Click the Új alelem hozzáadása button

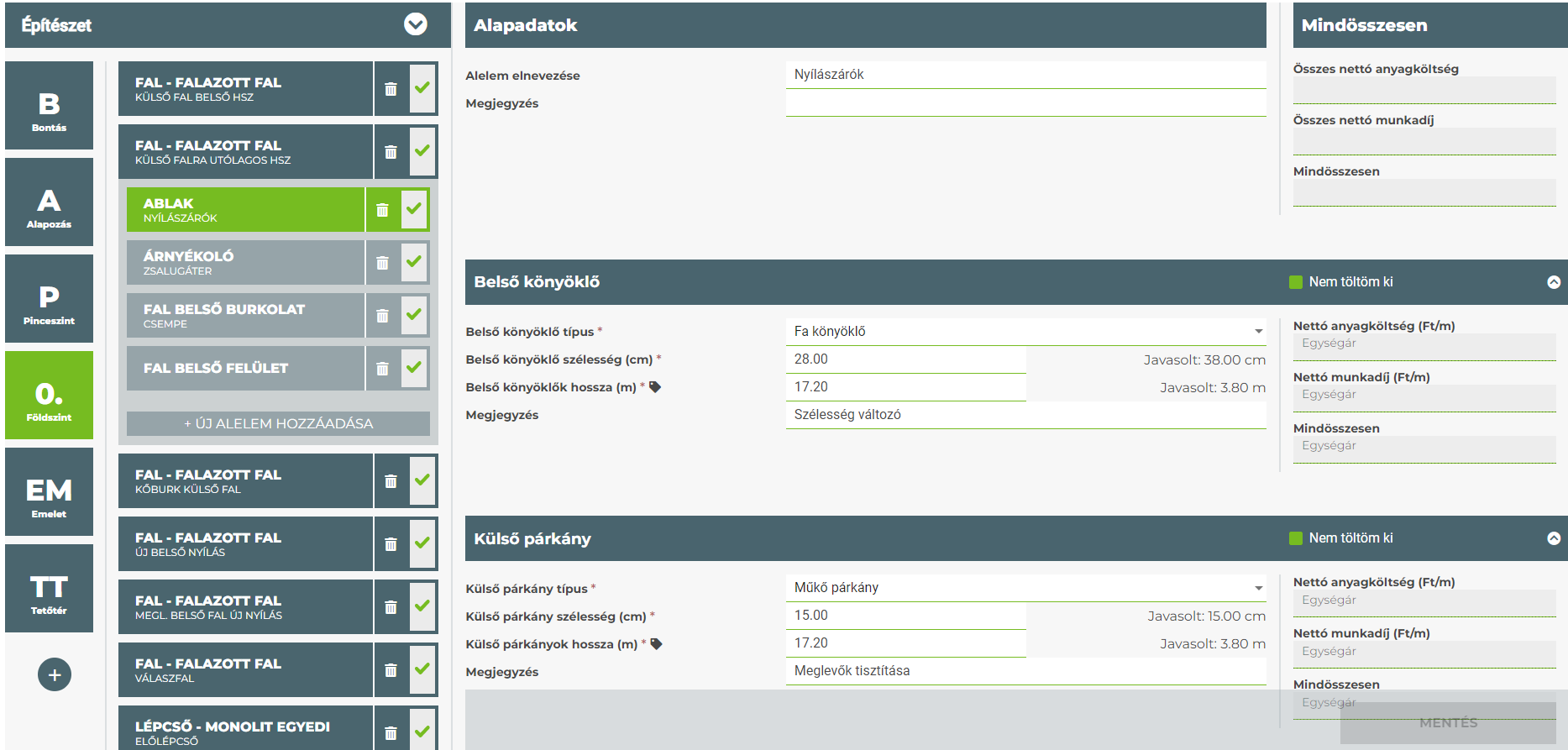point(278,423)
